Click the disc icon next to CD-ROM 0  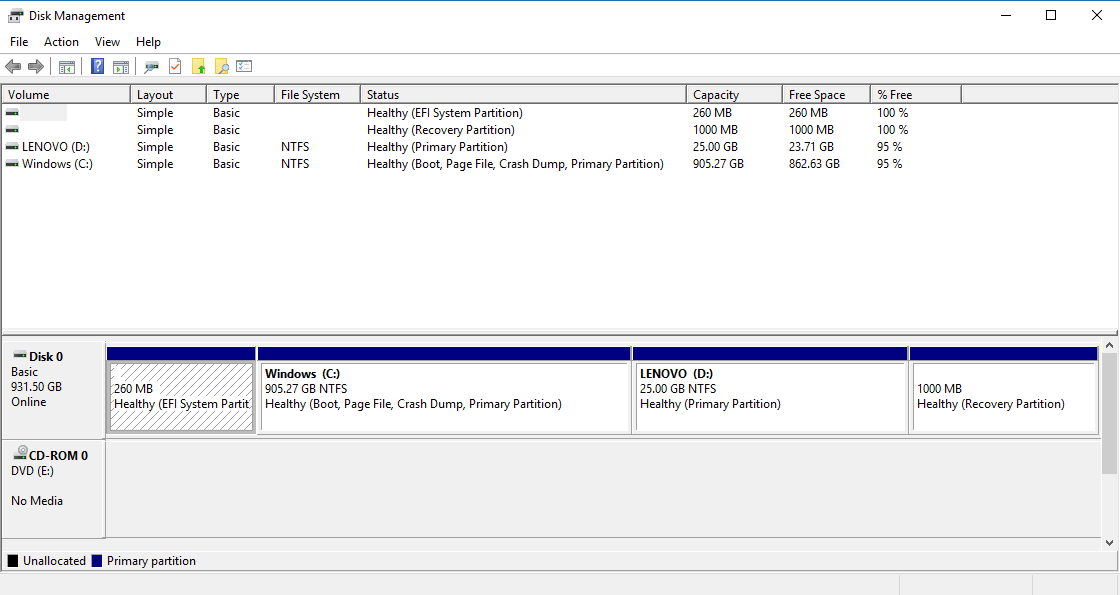[20, 453]
